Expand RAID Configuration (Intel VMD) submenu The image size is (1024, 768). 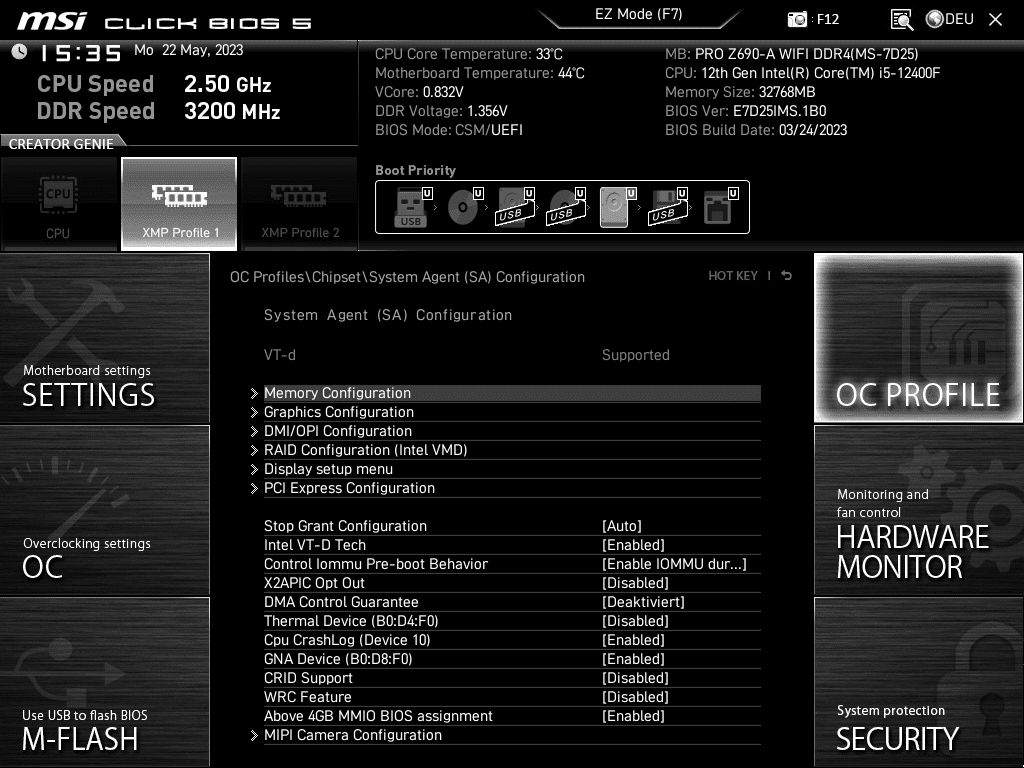coord(512,450)
